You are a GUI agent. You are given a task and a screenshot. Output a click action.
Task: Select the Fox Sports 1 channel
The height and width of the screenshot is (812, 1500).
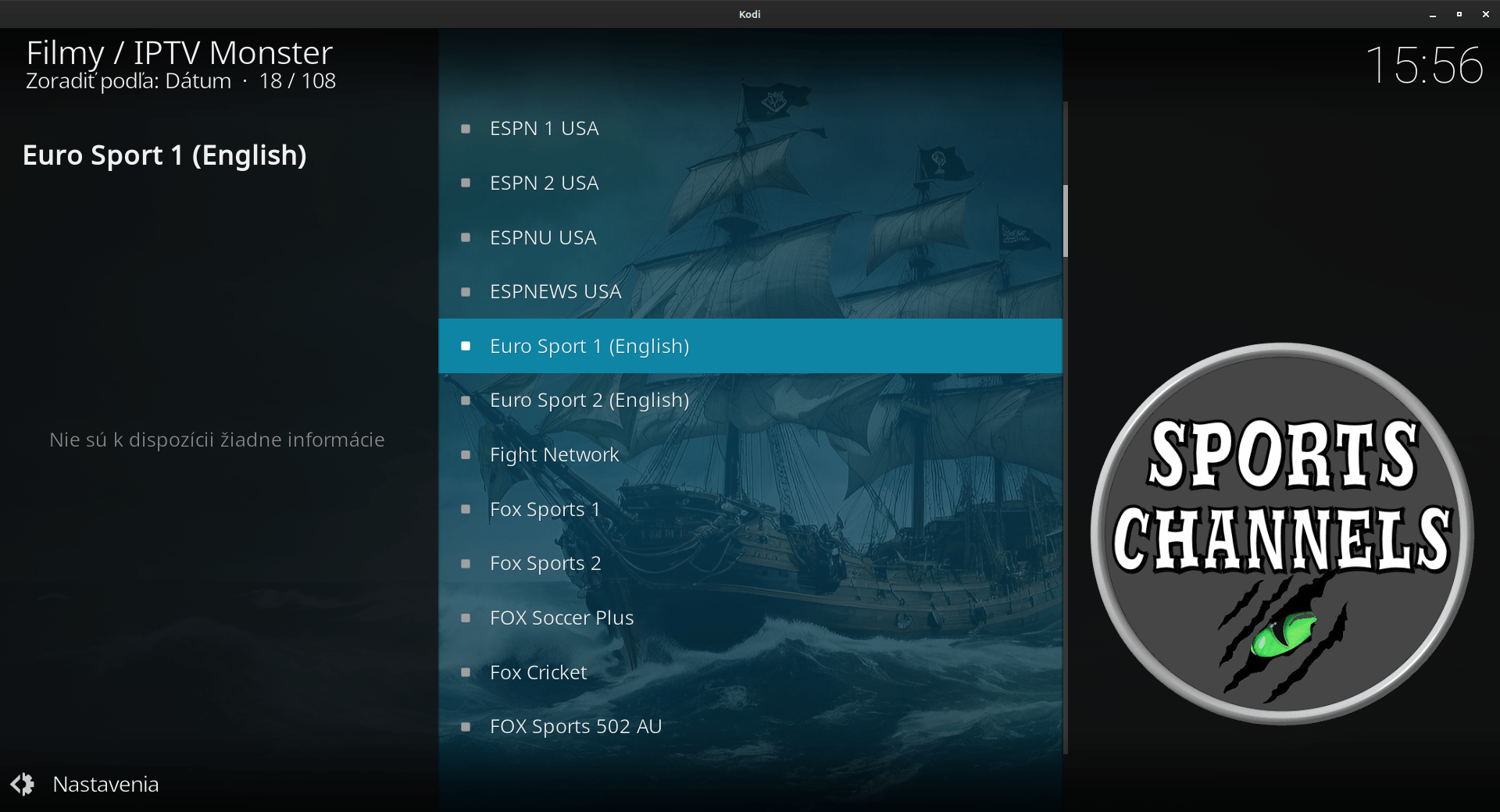pos(545,509)
